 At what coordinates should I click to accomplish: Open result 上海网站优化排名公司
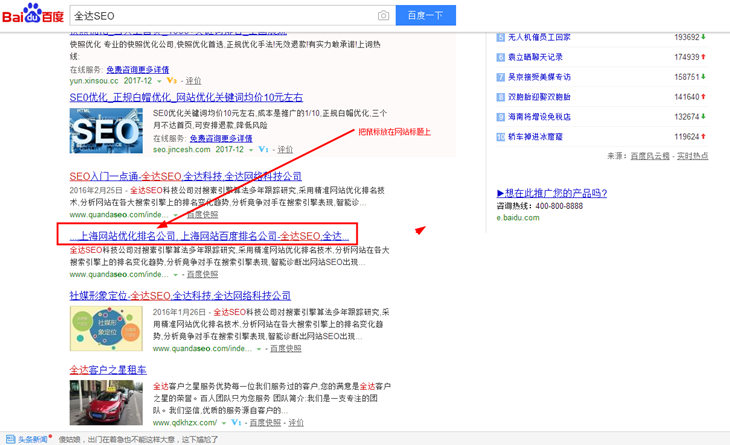[209, 236]
